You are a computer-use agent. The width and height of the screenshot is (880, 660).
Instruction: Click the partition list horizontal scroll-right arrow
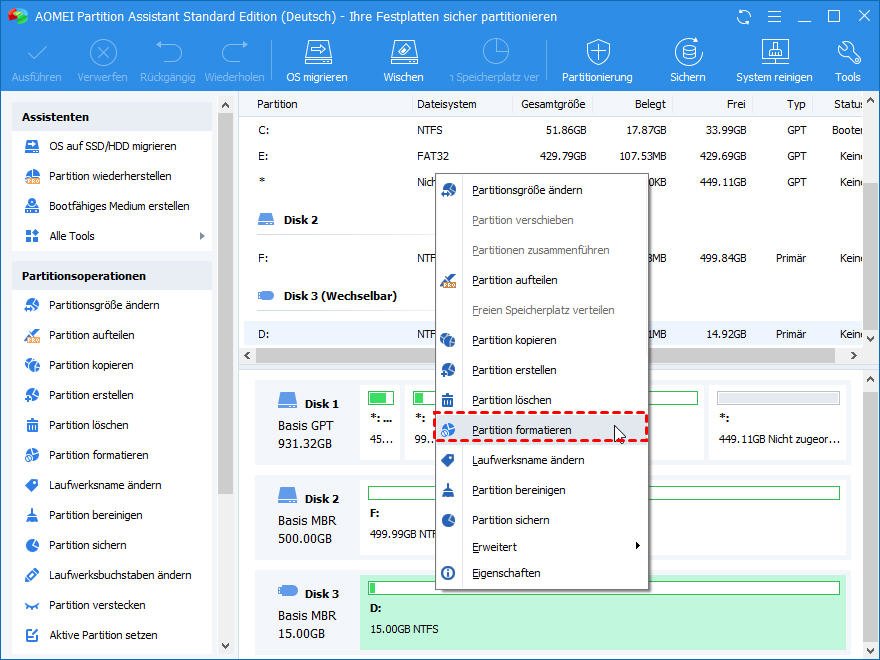coord(854,356)
